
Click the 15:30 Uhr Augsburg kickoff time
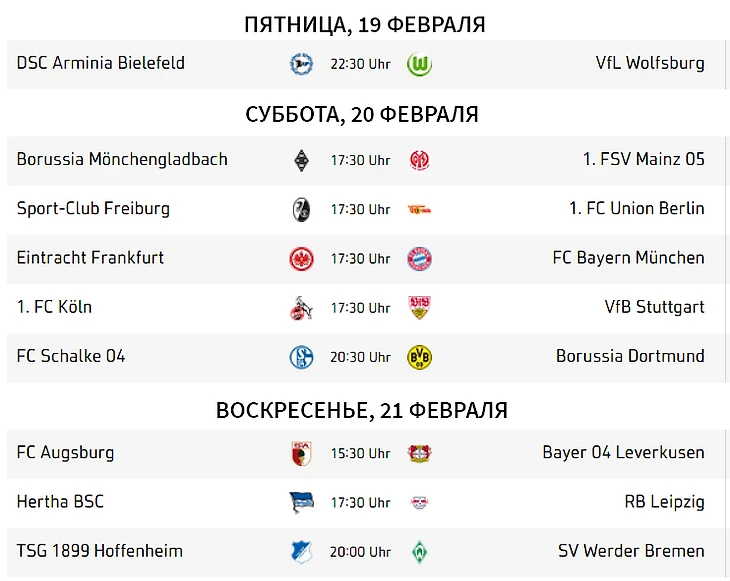[x=360, y=453]
